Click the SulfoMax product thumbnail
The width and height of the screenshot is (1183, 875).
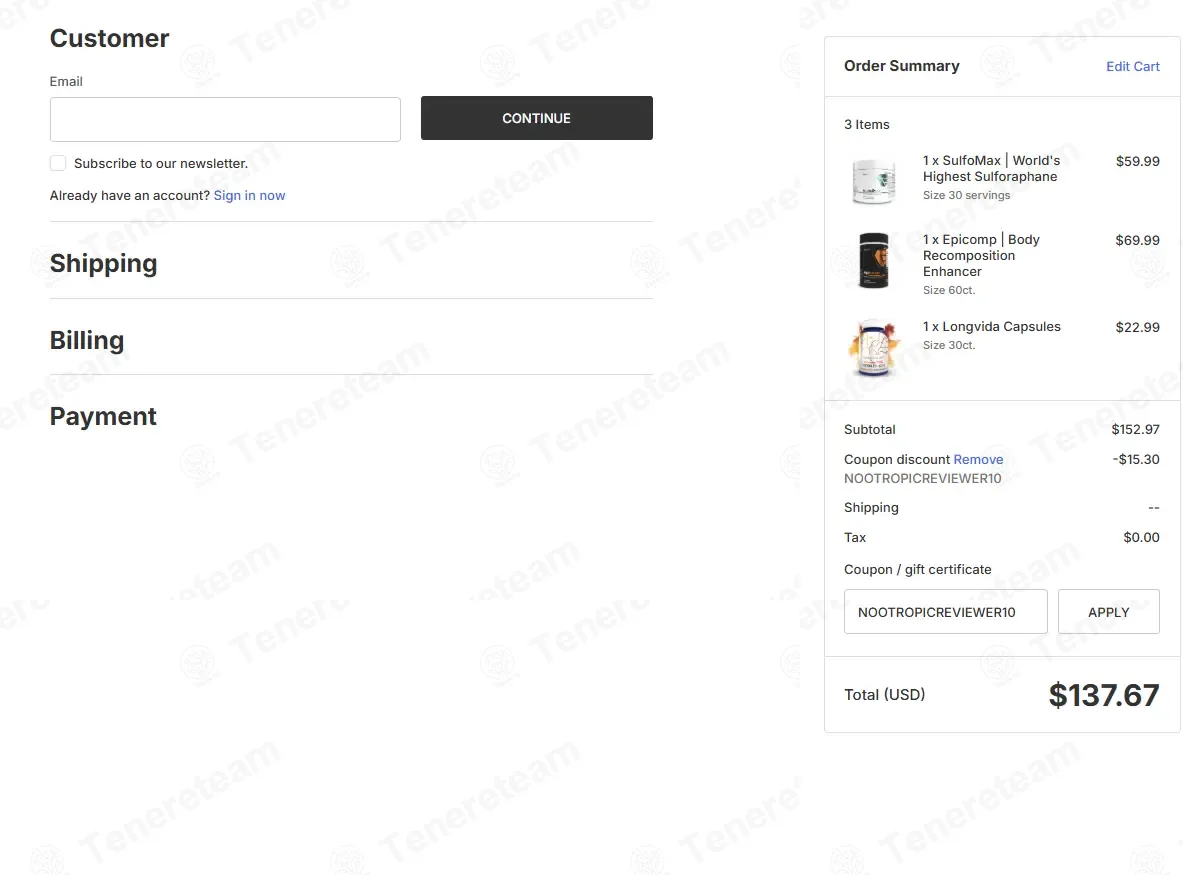tap(874, 181)
